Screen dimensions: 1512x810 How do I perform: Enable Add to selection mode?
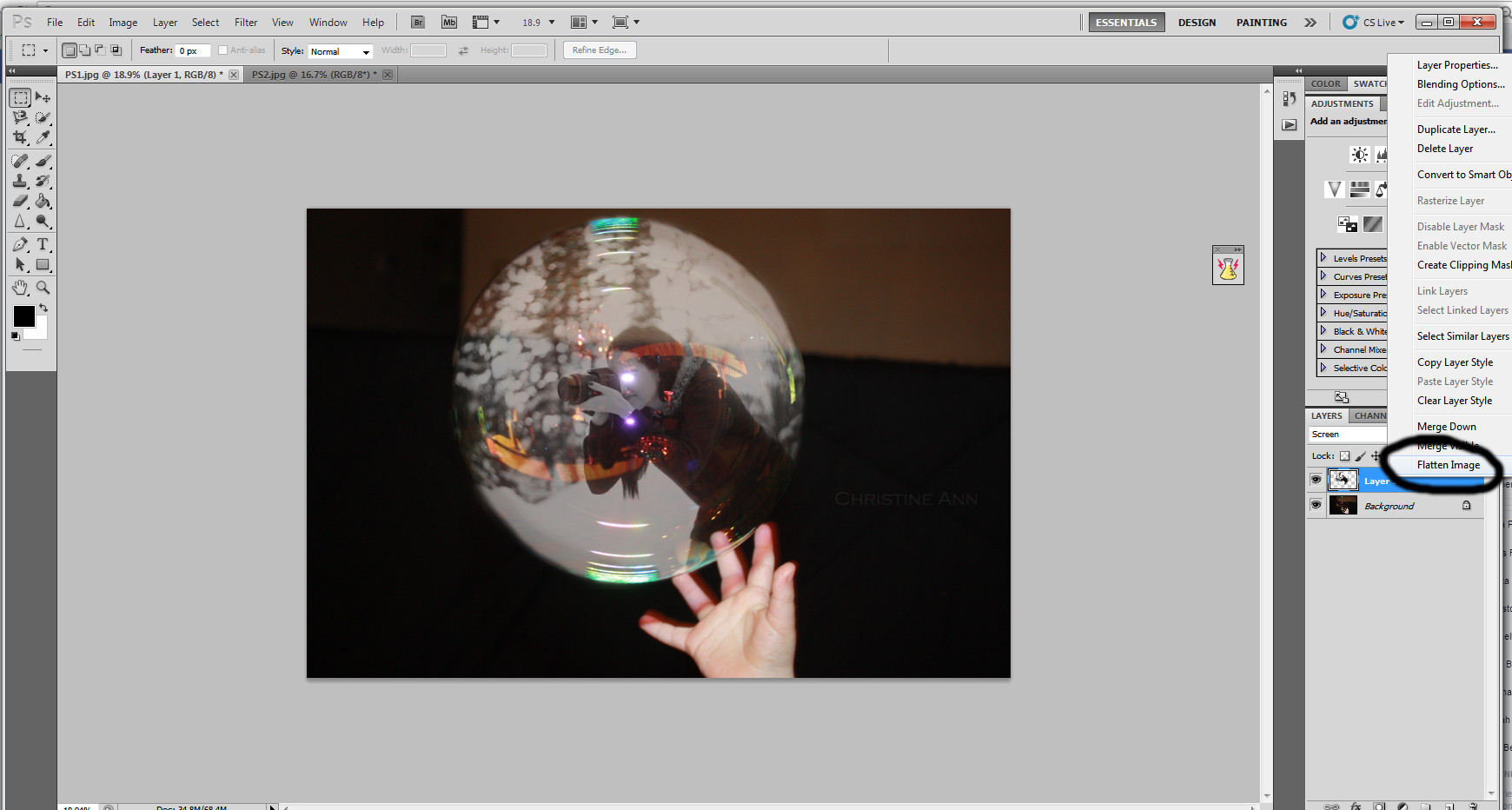coord(85,50)
